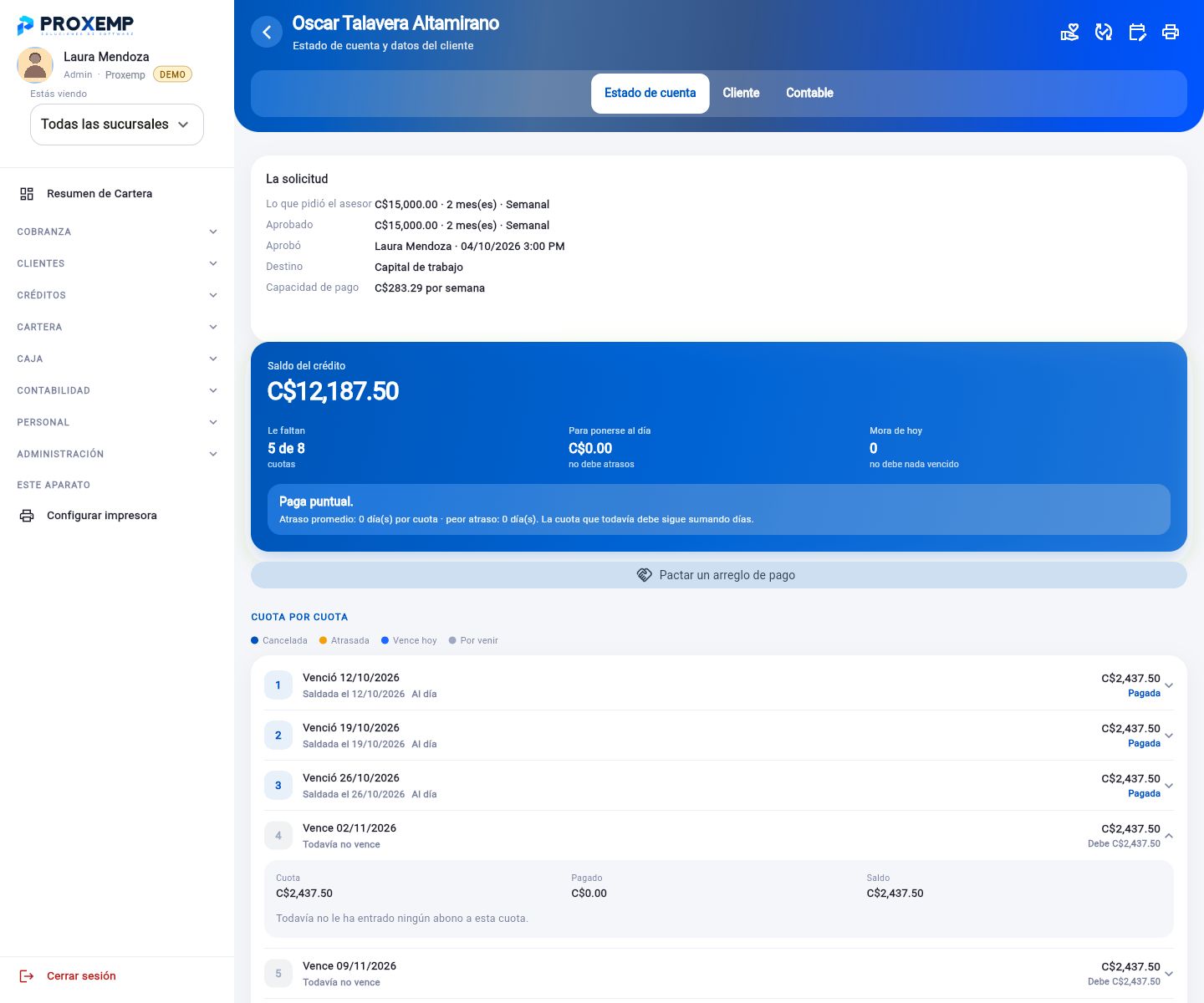Expand the COBRANZA menu section
1204x1003 pixels.
[x=117, y=232]
